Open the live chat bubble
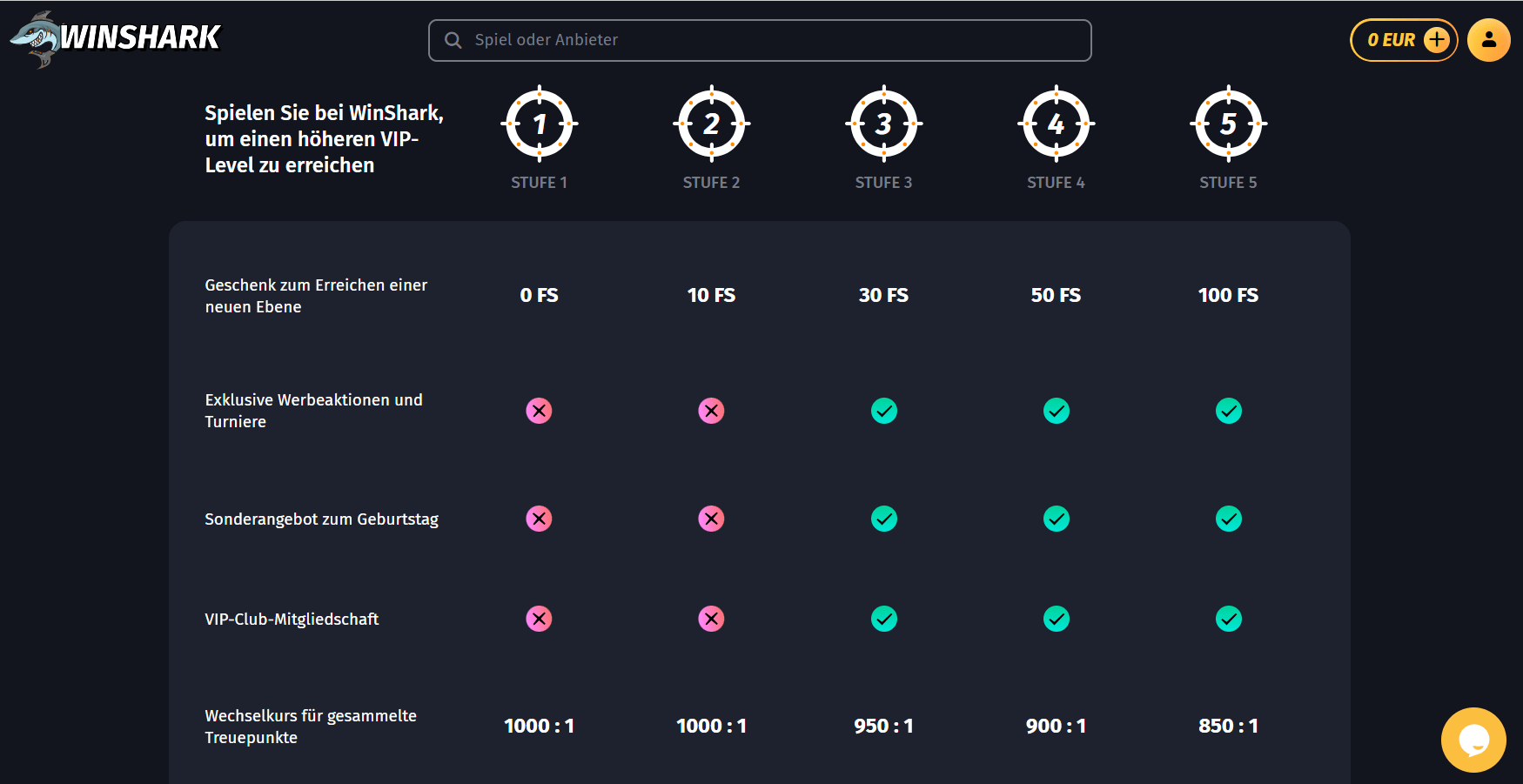Image resolution: width=1523 pixels, height=784 pixels. (x=1473, y=740)
